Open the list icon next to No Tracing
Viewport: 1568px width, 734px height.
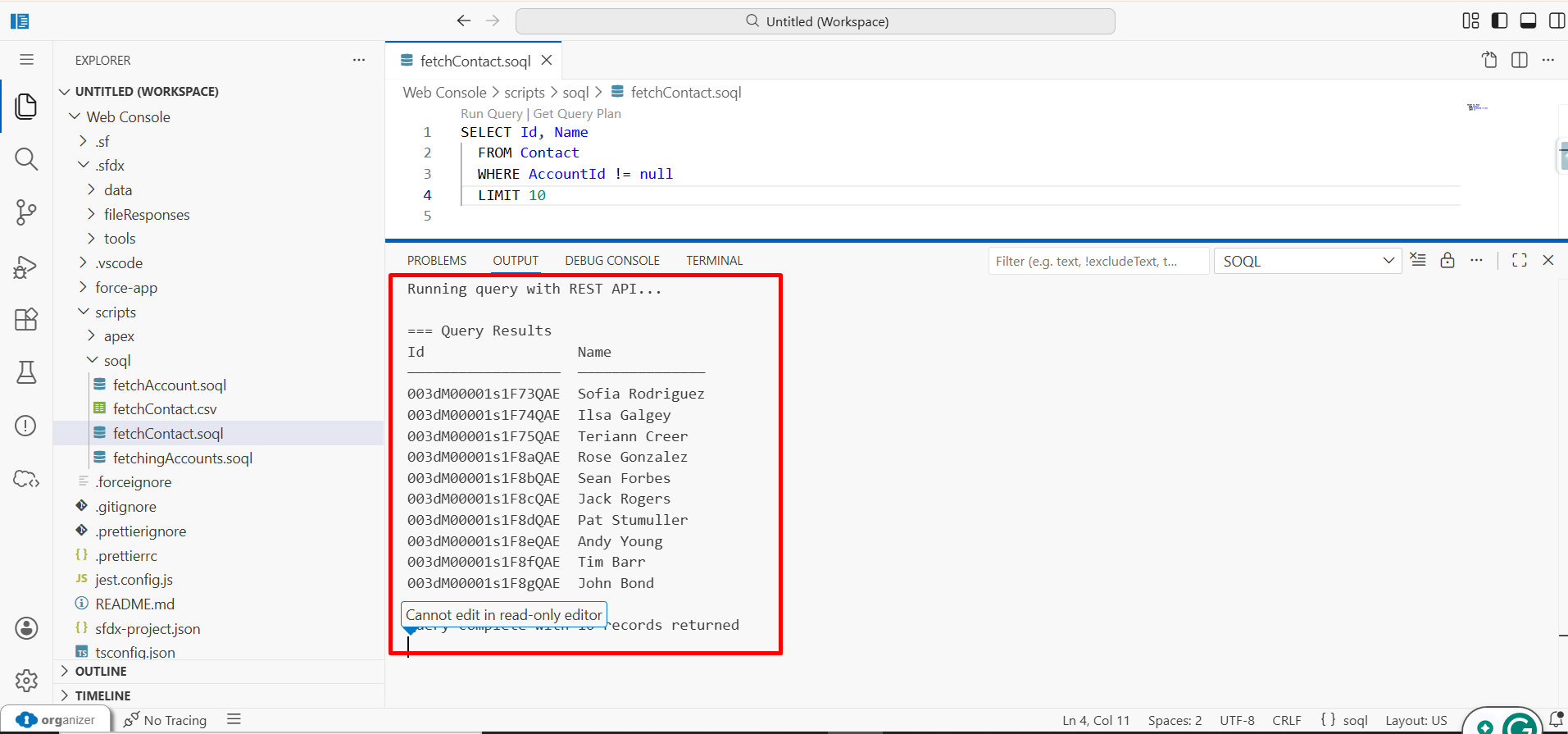tap(234, 719)
